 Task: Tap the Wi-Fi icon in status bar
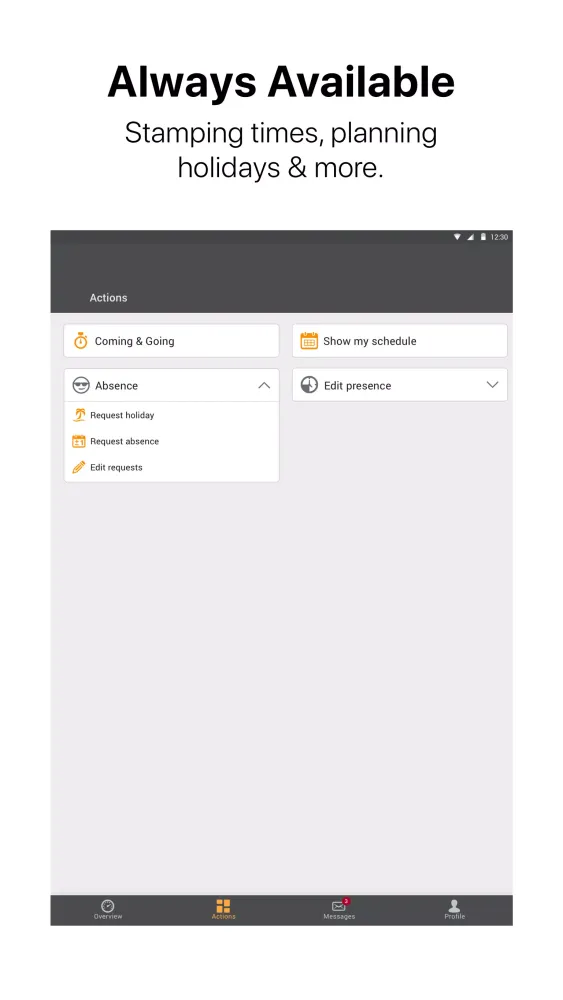[x=457, y=237]
